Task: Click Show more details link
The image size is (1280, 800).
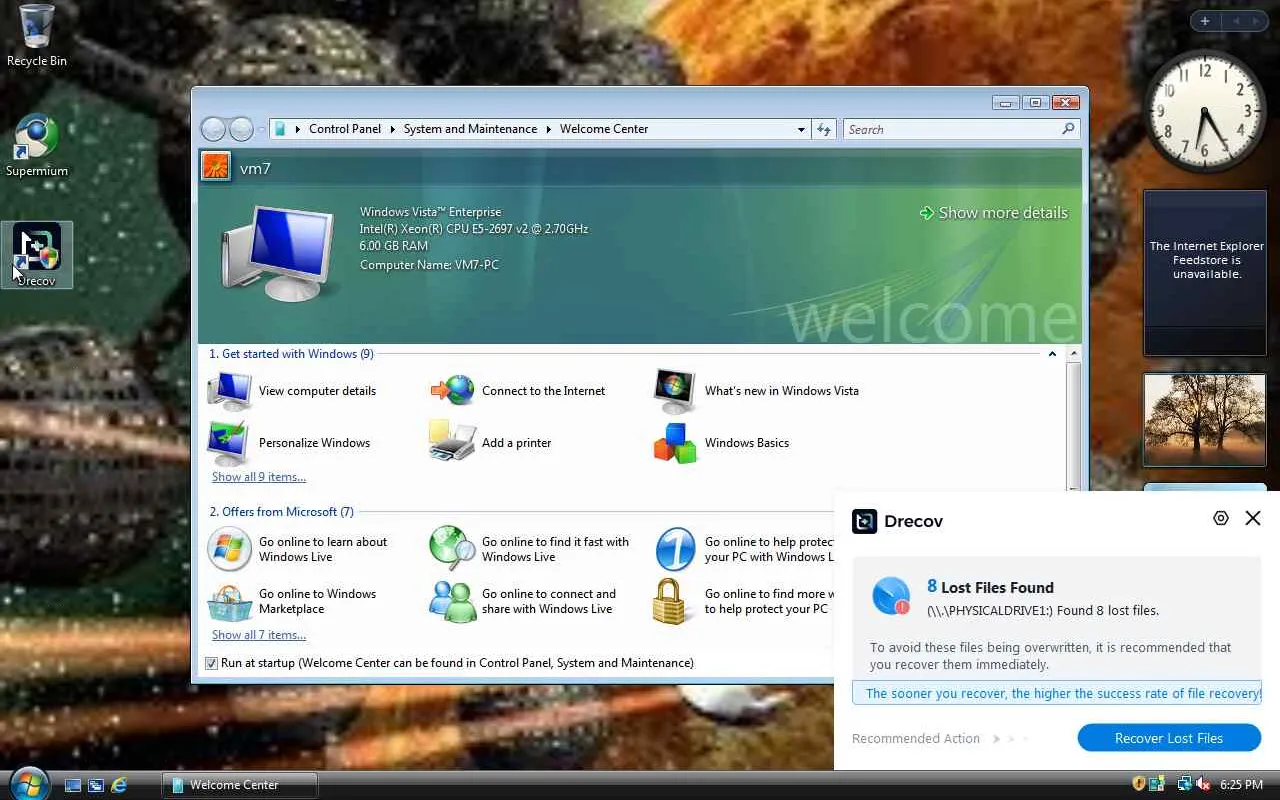Action: [994, 213]
